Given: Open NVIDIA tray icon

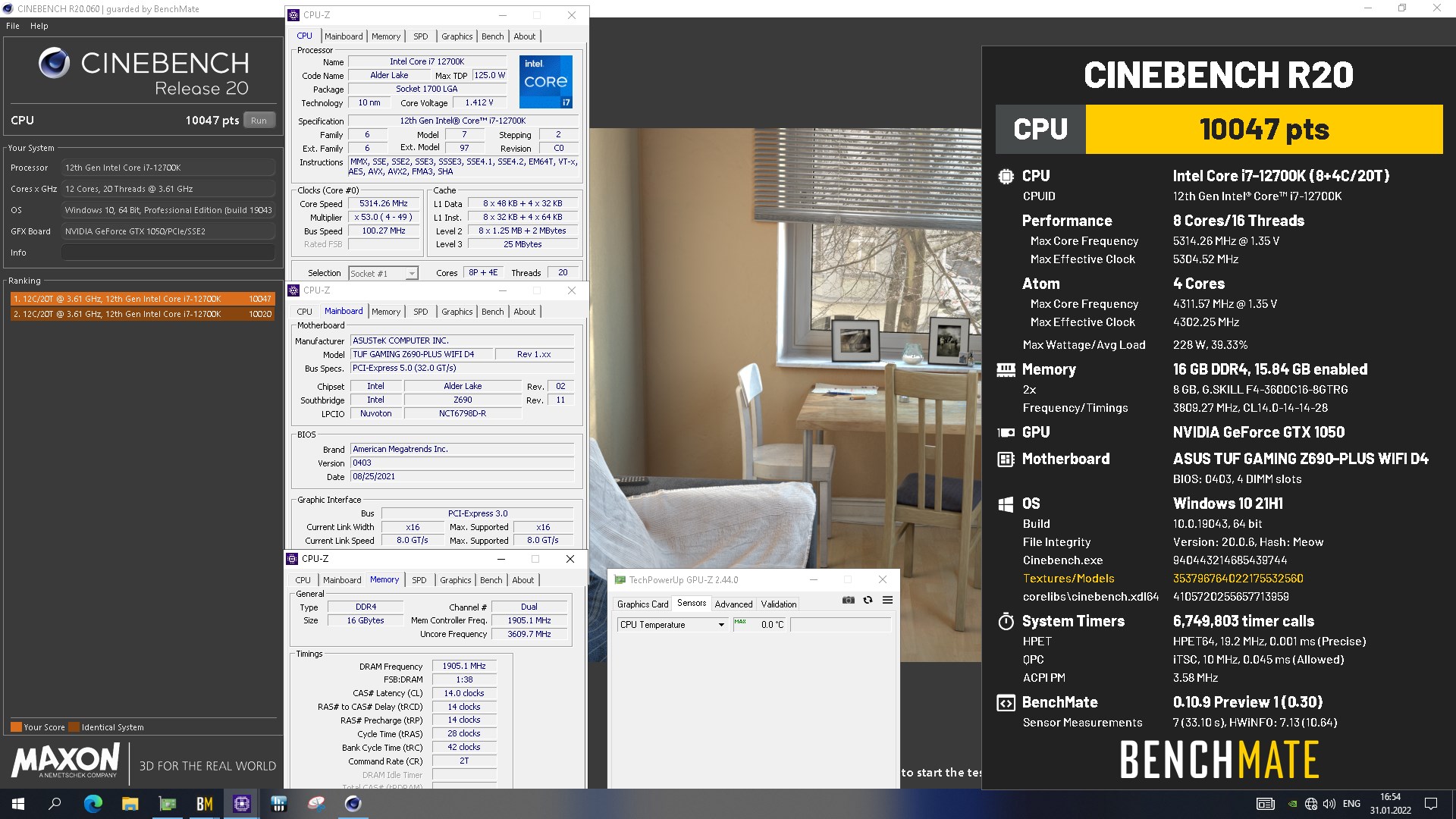Looking at the screenshot, I should [x=1292, y=804].
